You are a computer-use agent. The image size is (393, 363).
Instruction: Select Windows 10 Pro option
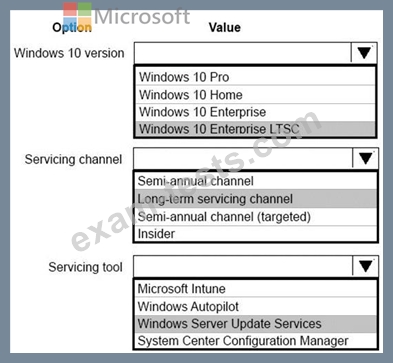255,77
